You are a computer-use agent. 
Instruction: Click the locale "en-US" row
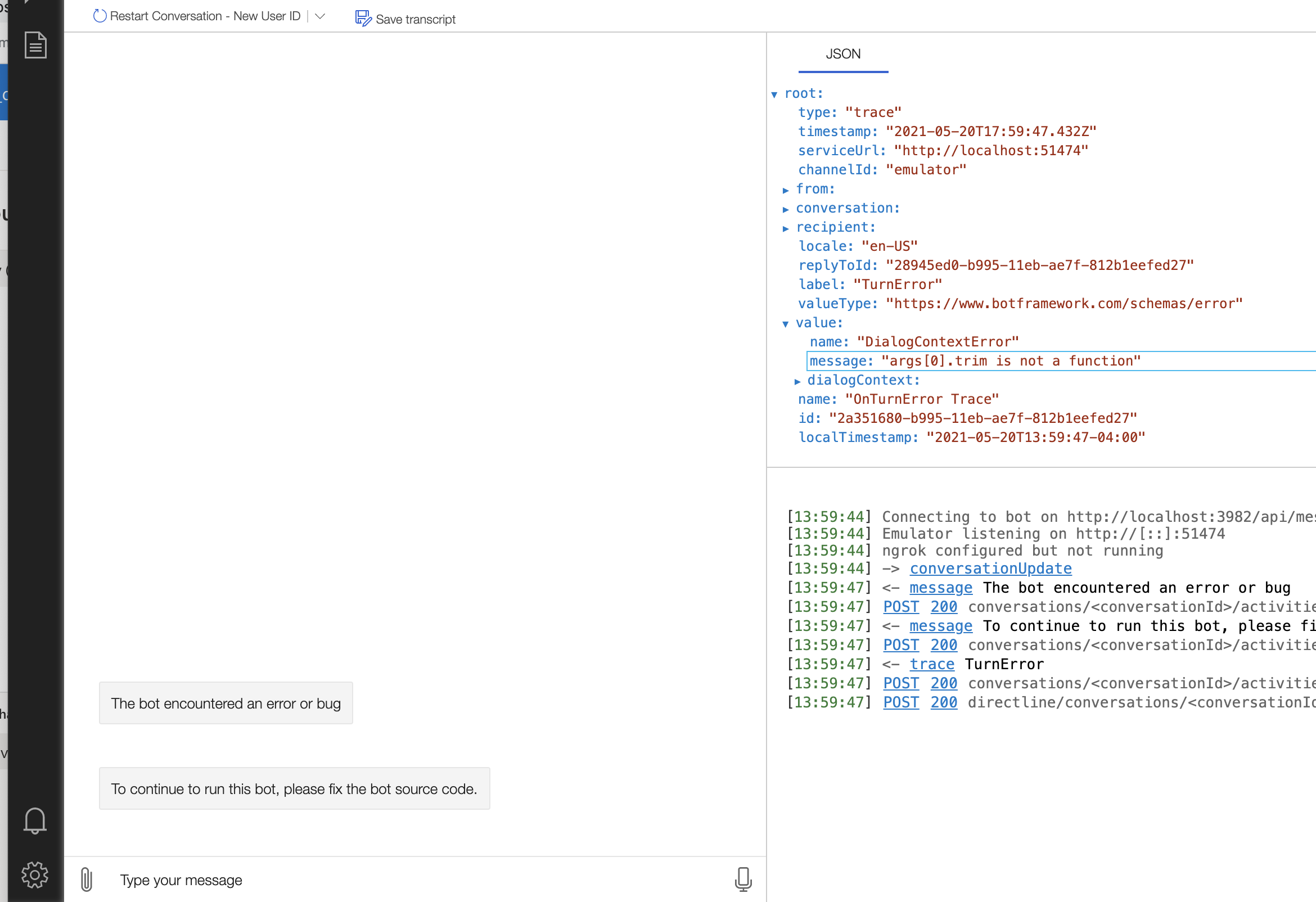tap(858, 247)
